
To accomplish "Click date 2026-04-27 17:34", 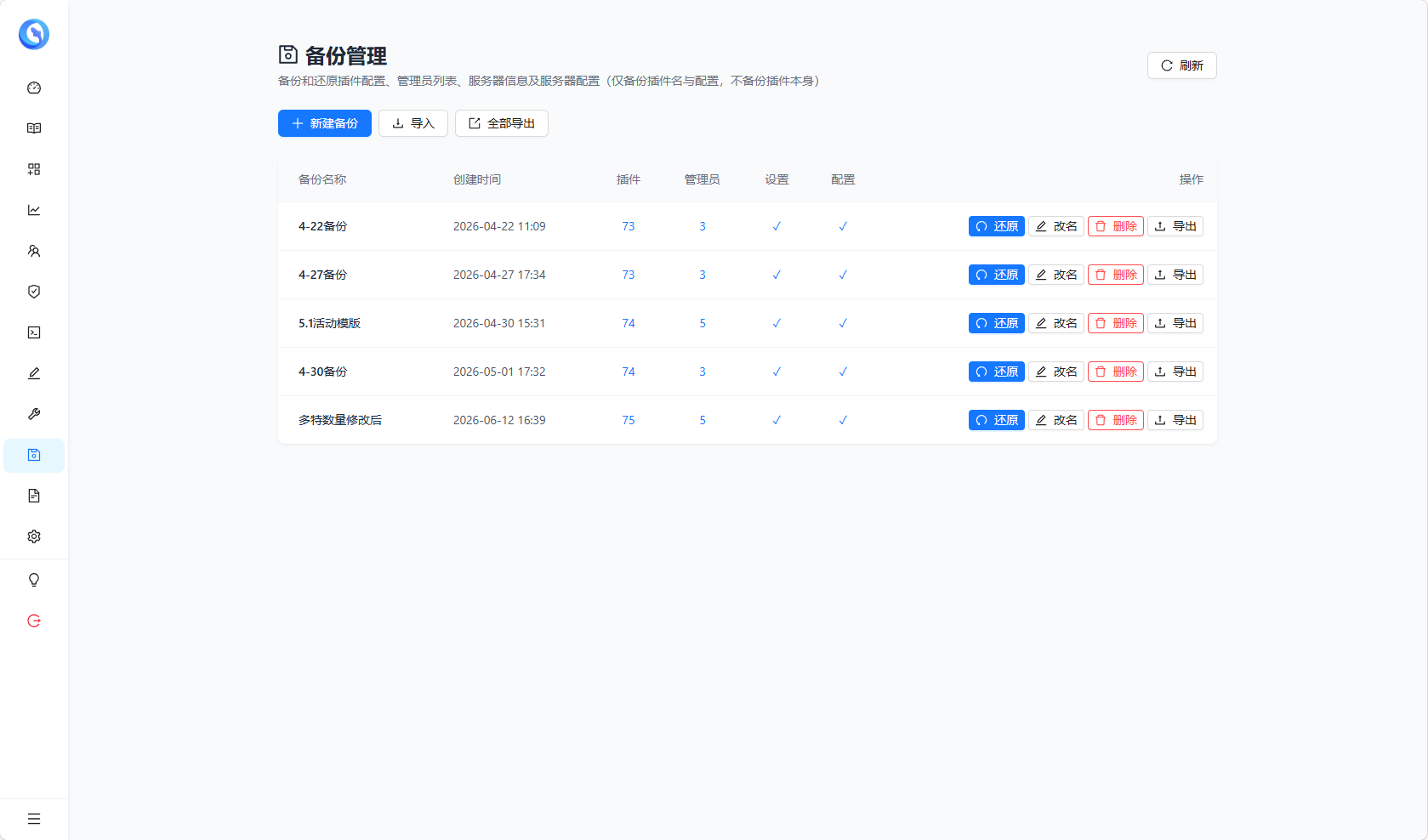I will coord(499,275).
